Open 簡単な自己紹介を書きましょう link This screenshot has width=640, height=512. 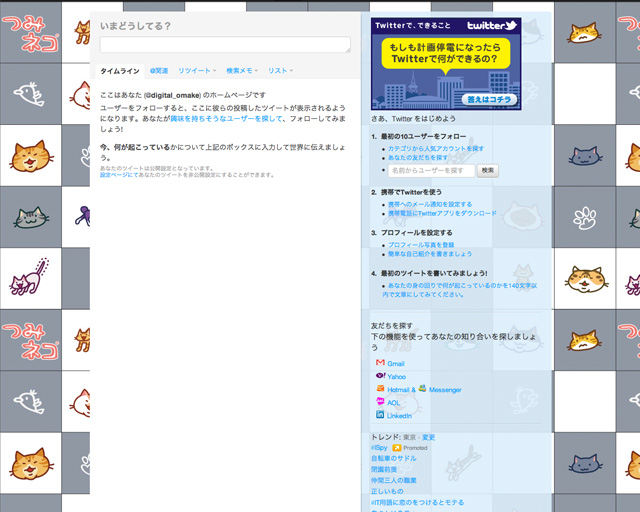[x=430, y=254]
